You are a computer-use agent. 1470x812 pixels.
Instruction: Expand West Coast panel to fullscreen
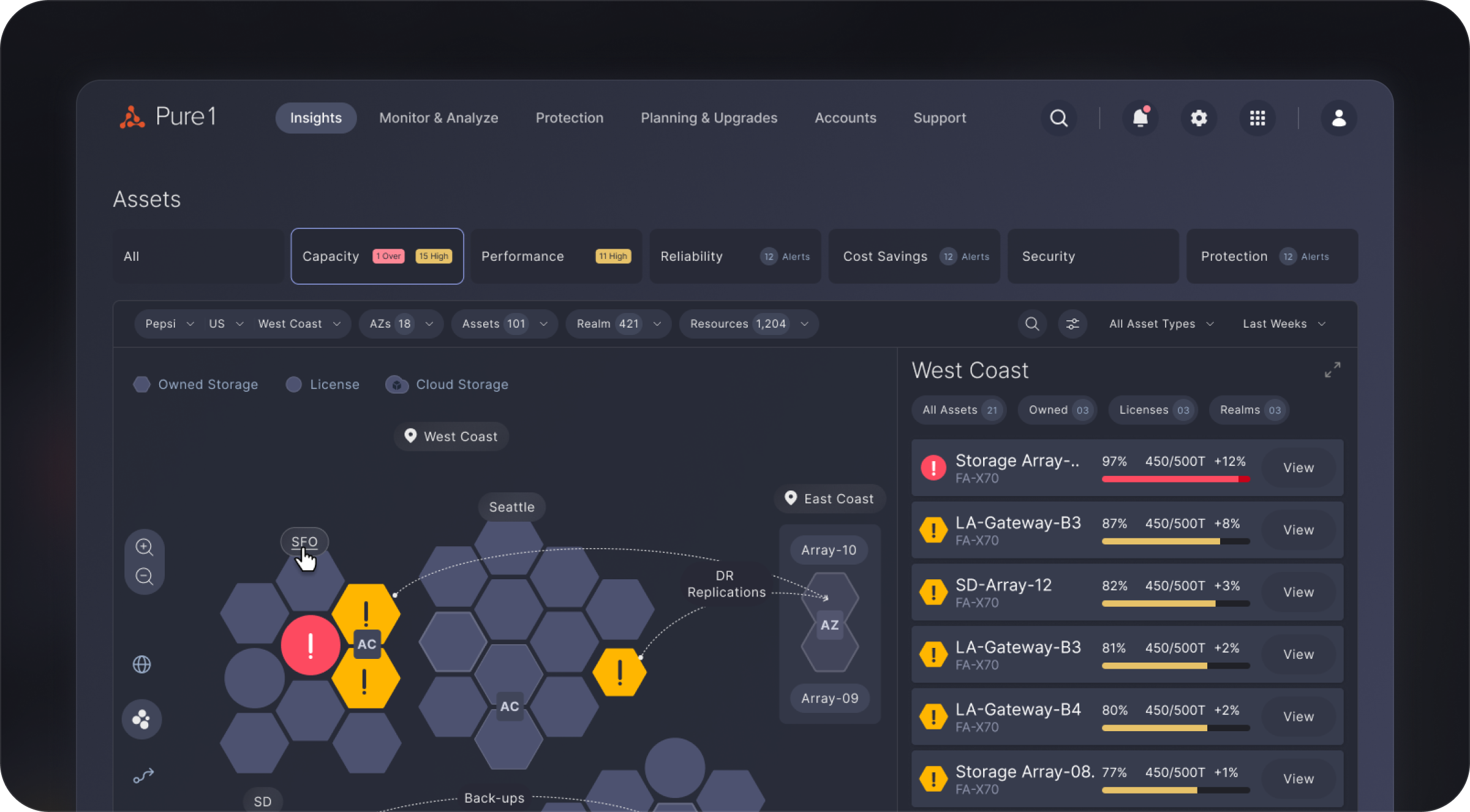(1332, 370)
